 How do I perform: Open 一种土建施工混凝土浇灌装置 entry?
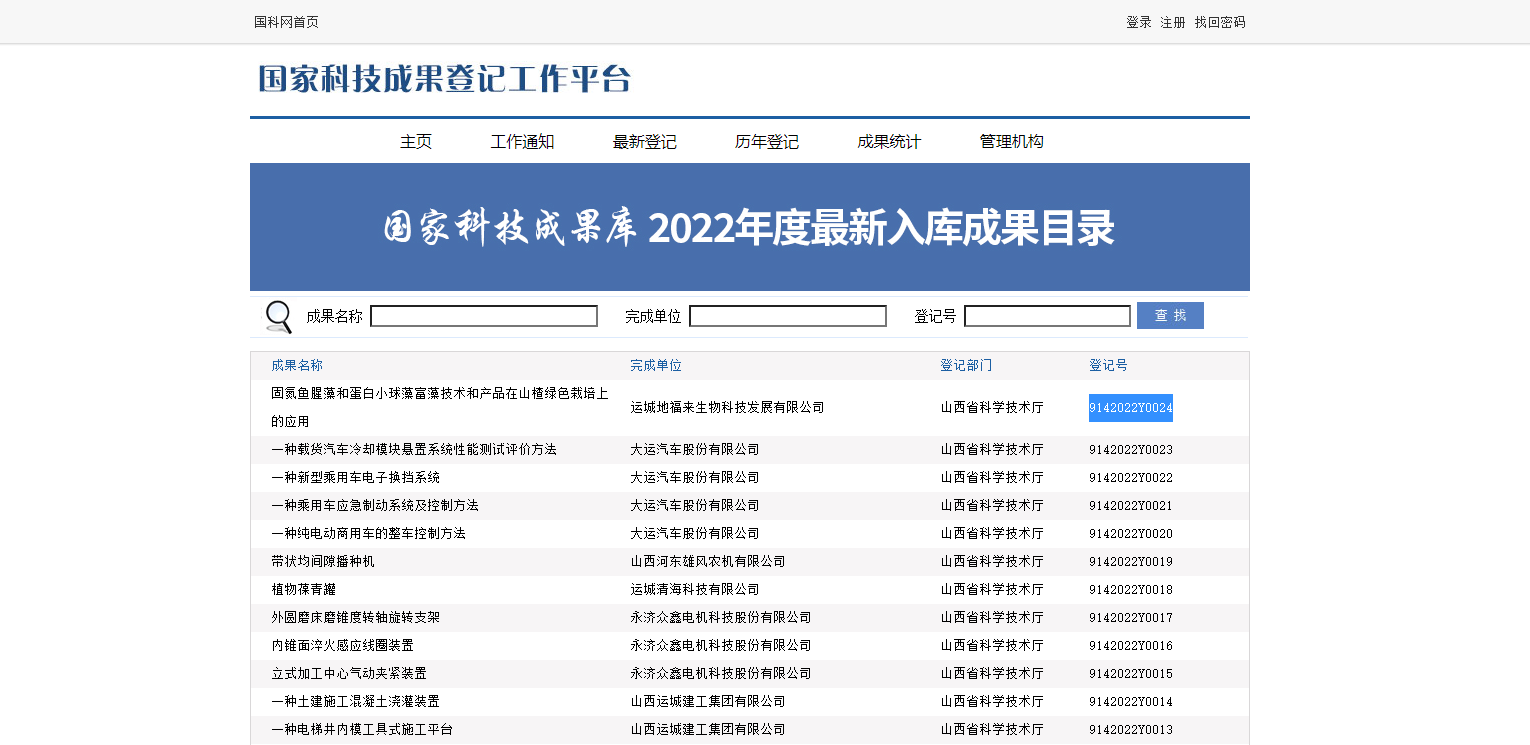point(355,702)
